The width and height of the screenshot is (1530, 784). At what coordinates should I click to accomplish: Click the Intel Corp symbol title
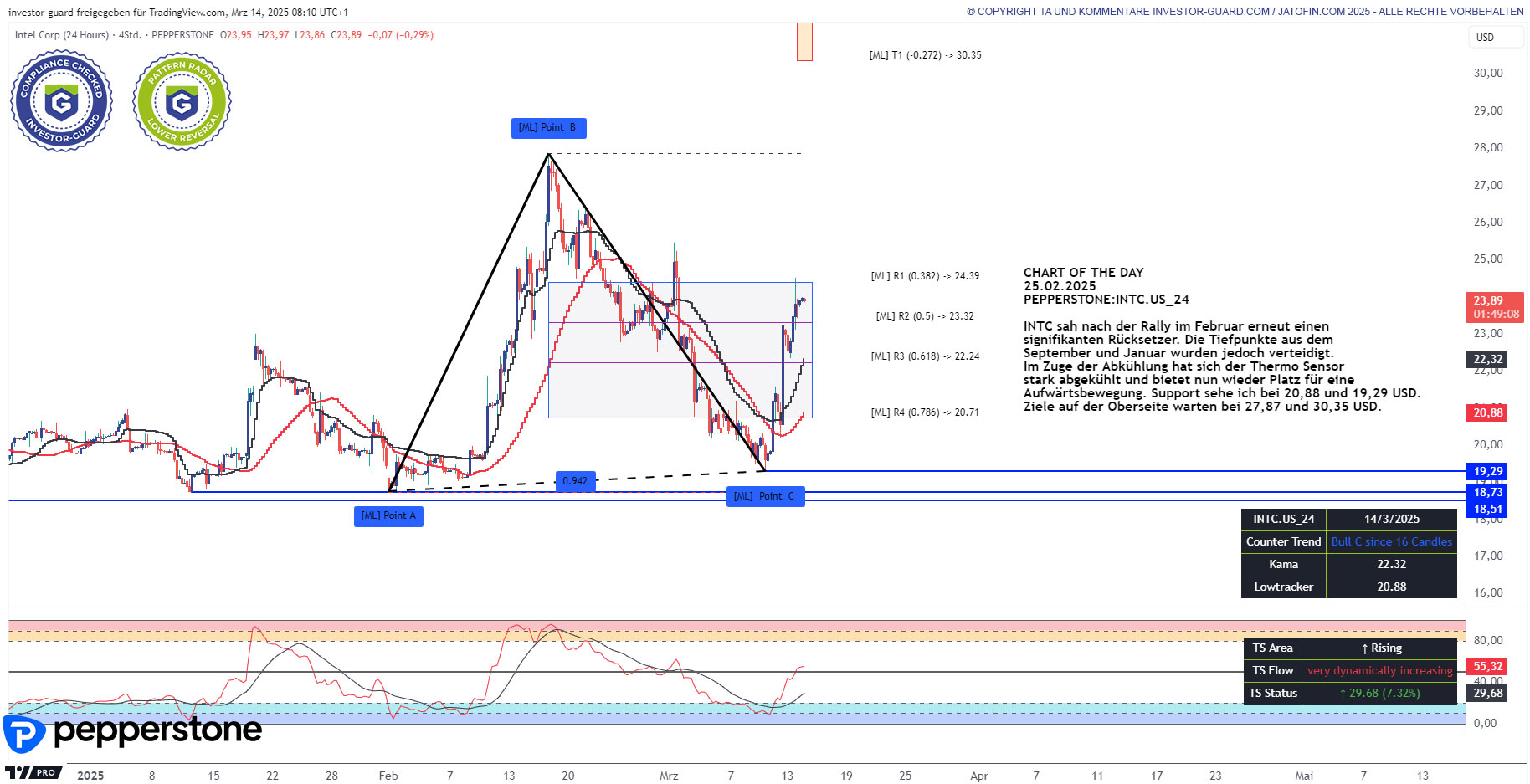pyautogui.click(x=62, y=35)
